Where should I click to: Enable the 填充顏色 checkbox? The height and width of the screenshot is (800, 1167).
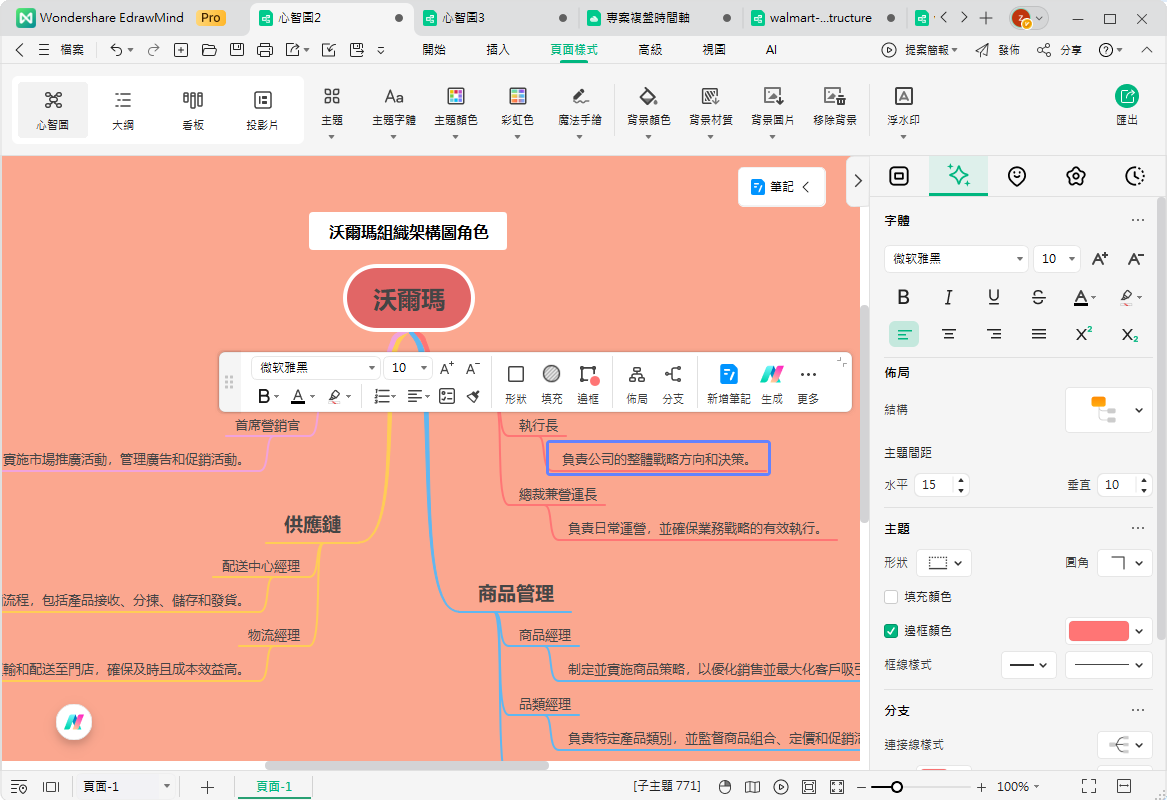(x=891, y=597)
